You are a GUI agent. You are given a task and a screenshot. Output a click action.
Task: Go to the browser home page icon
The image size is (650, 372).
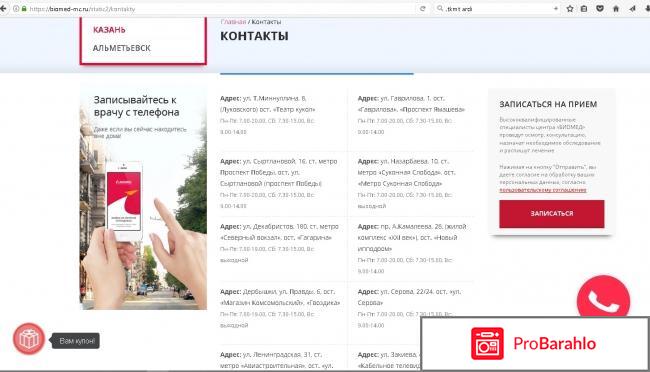616,9
